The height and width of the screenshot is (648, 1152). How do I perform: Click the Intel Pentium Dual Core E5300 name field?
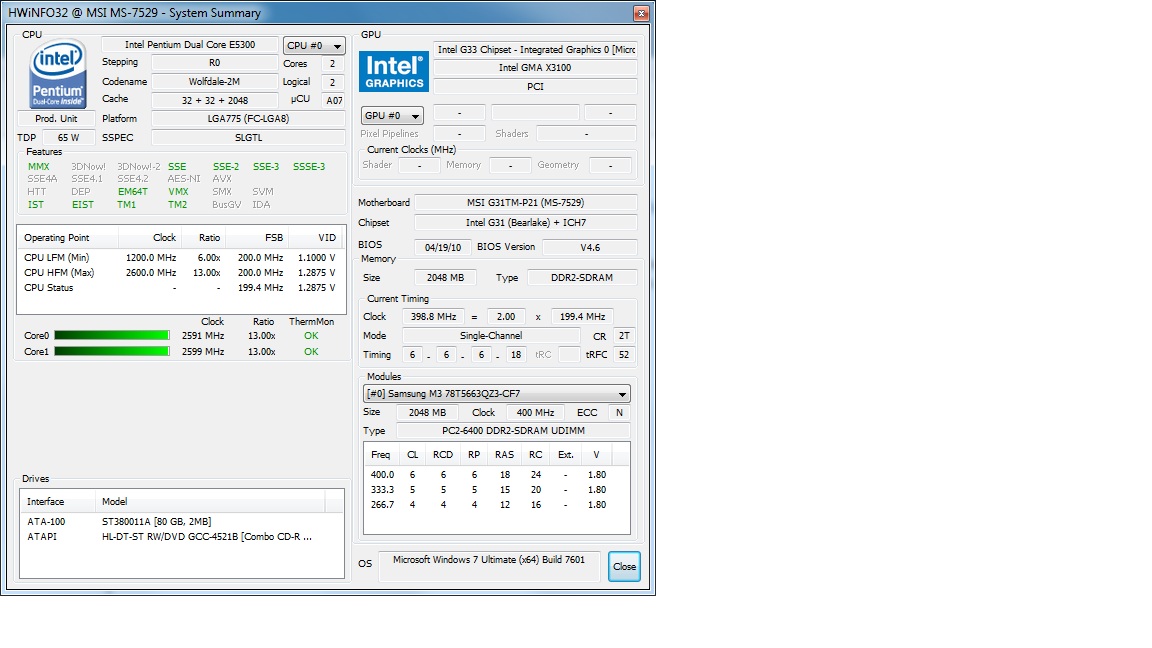(x=190, y=45)
